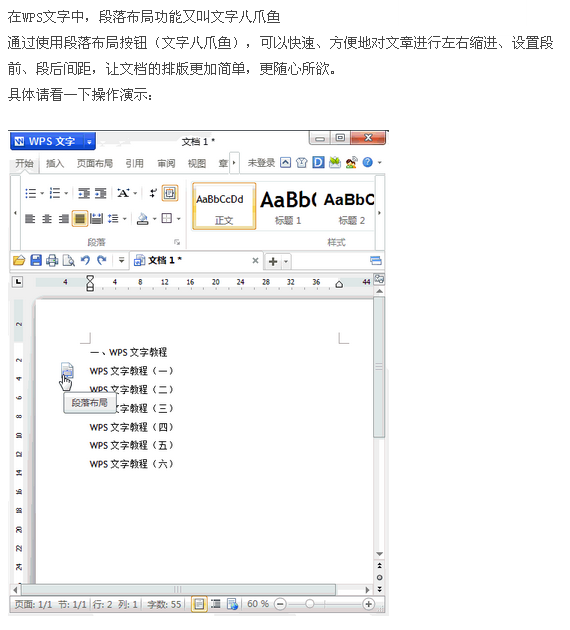Switch to outline view icon

point(216,604)
